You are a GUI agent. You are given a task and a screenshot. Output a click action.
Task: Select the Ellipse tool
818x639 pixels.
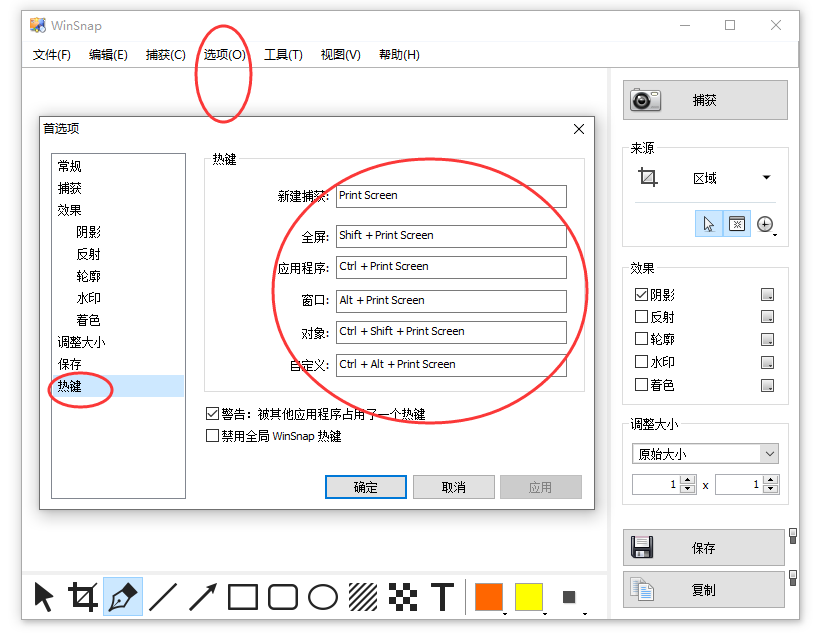323,597
